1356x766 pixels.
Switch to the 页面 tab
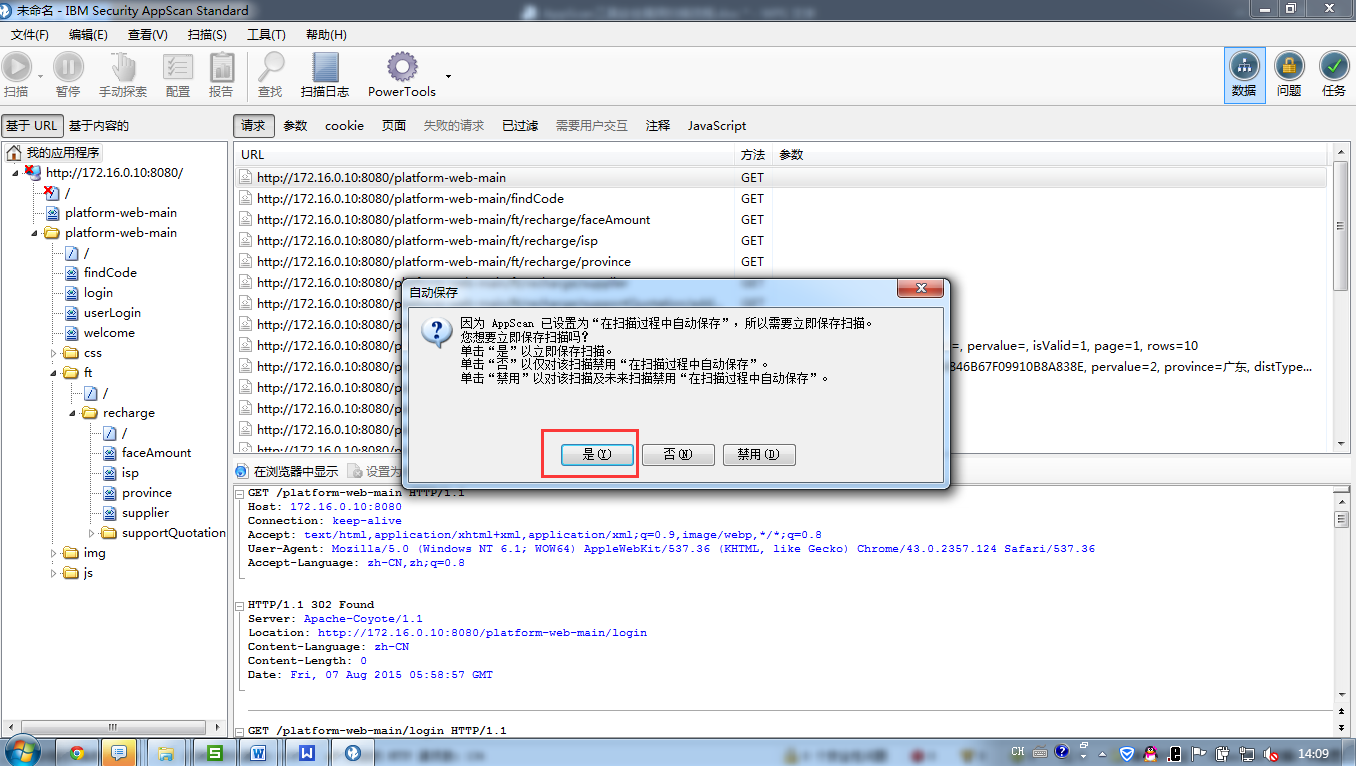click(x=394, y=126)
